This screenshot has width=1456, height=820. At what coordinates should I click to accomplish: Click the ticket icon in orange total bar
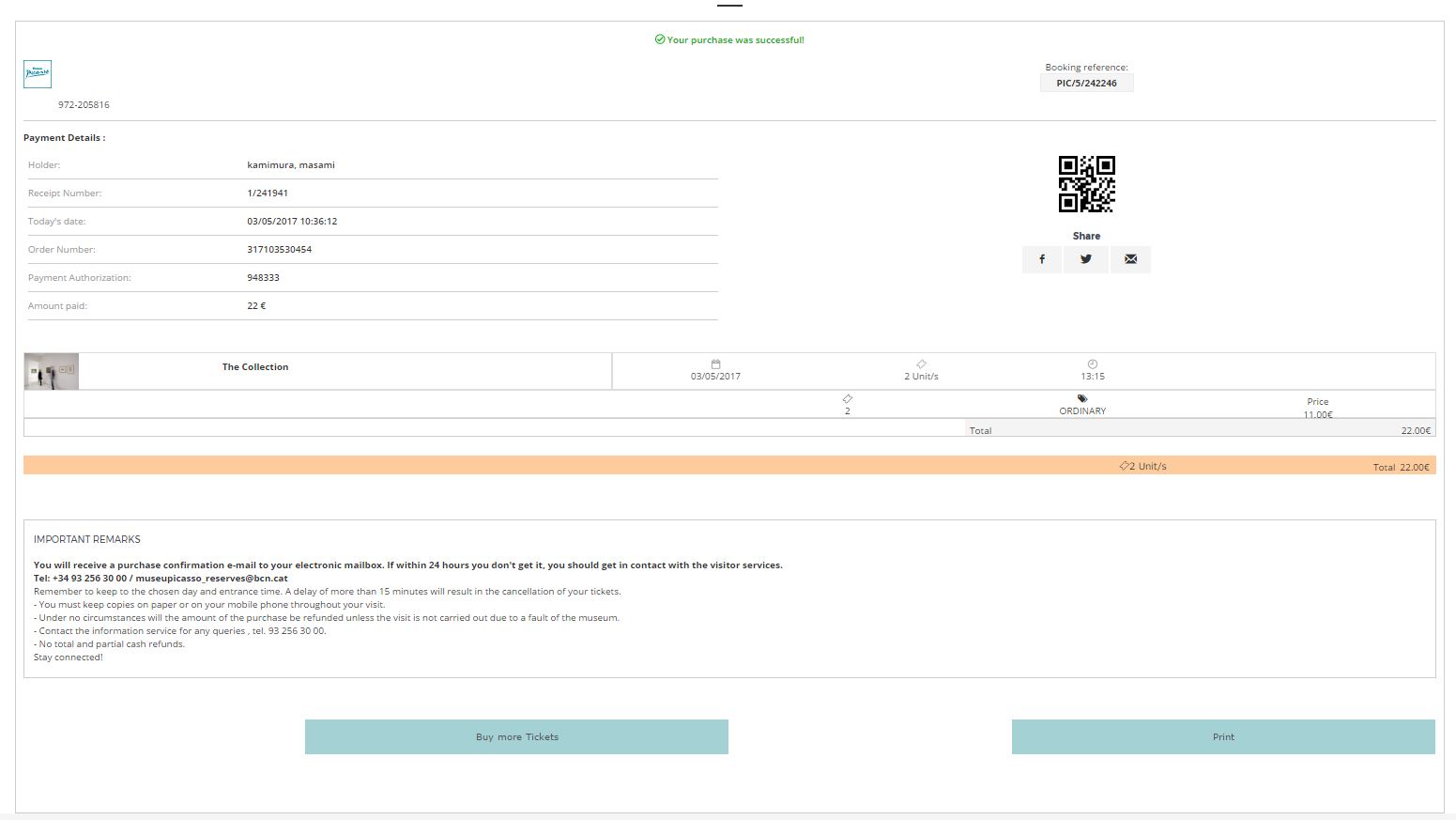(1124, 466)
